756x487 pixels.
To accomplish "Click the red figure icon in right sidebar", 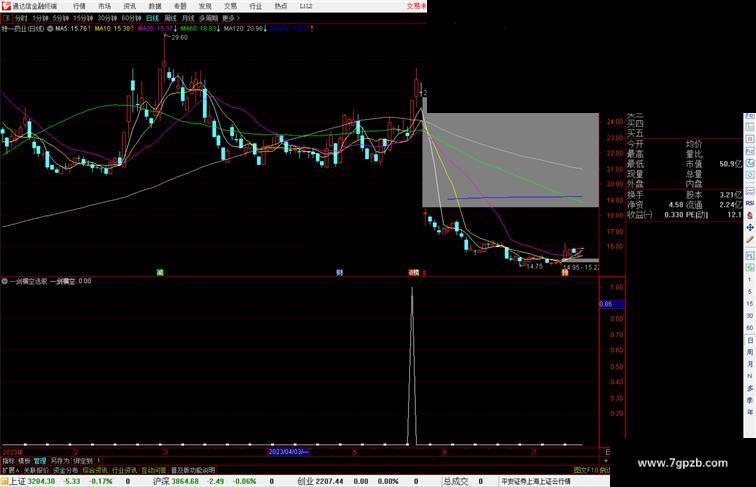I will tap(750, 216).
